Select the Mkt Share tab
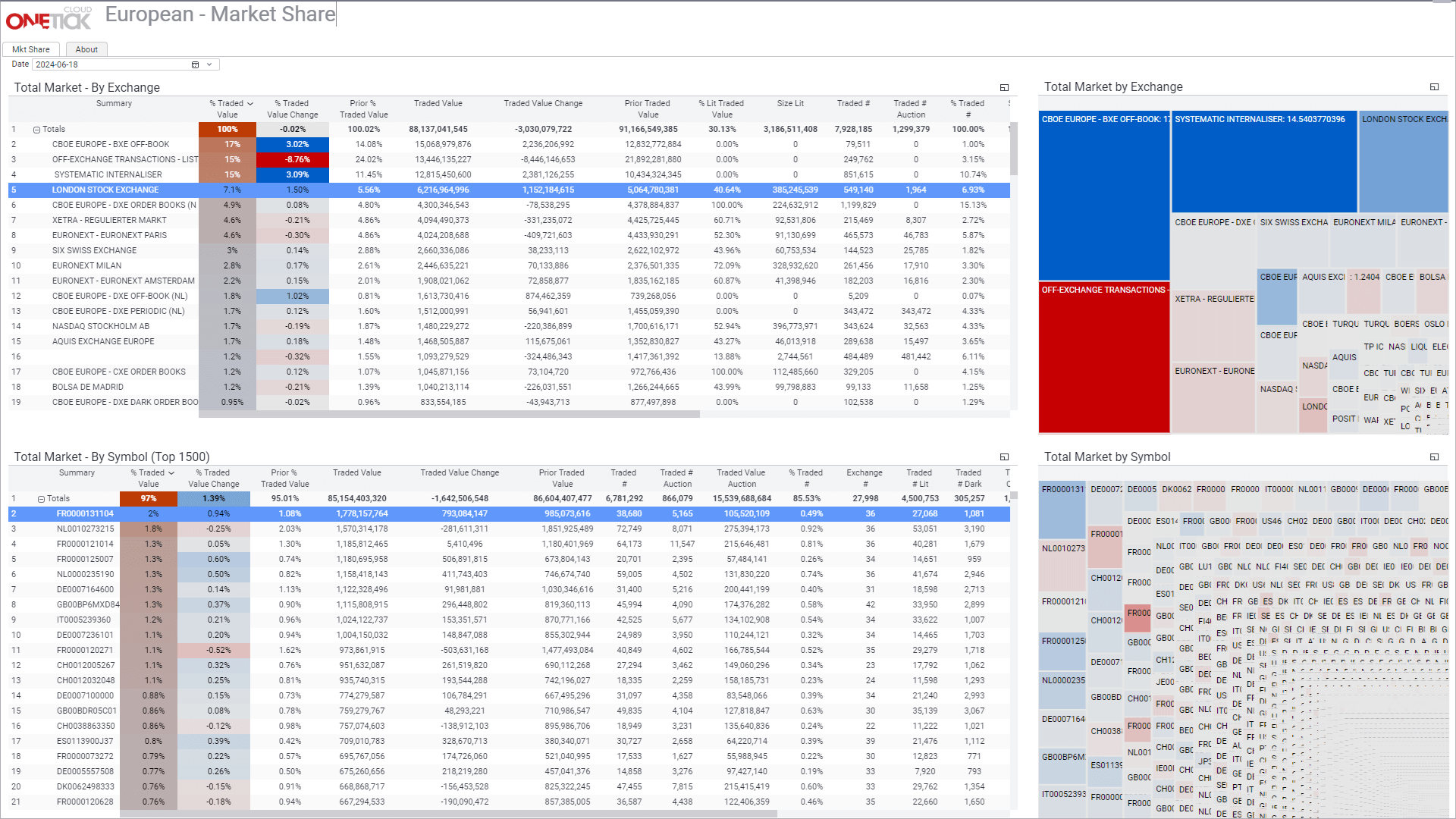The image size is (1456, 819). (30, 49)
